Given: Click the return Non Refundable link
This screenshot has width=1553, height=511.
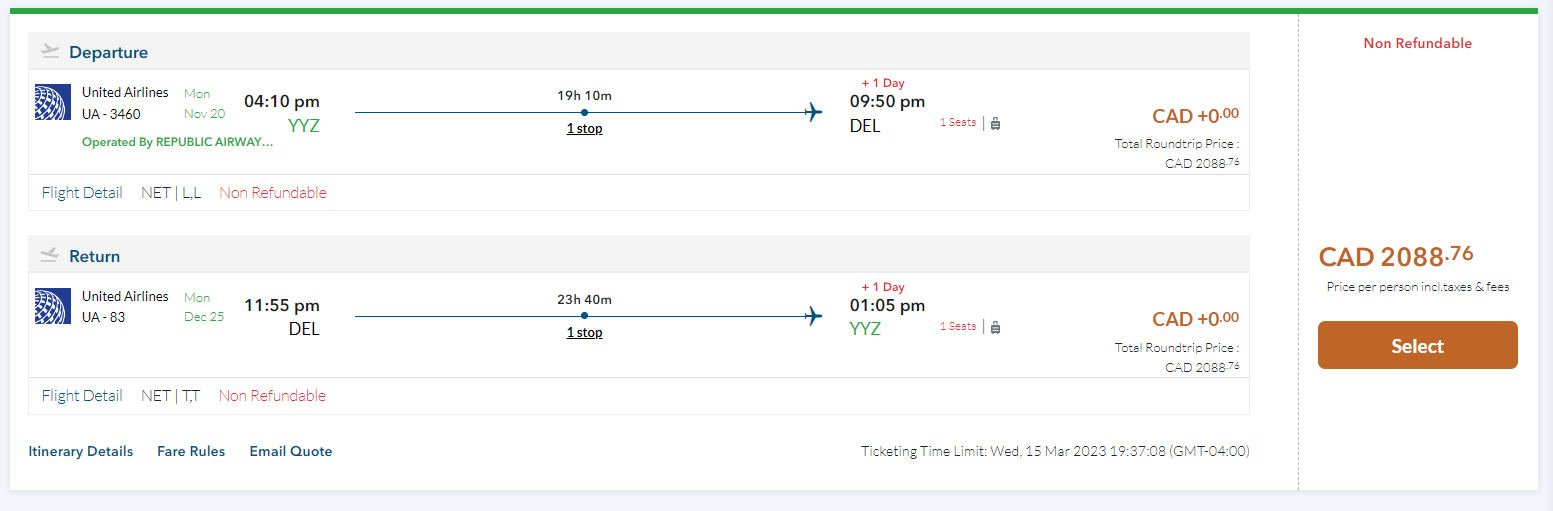Looking at the screenshot, I should pos(272,396).
